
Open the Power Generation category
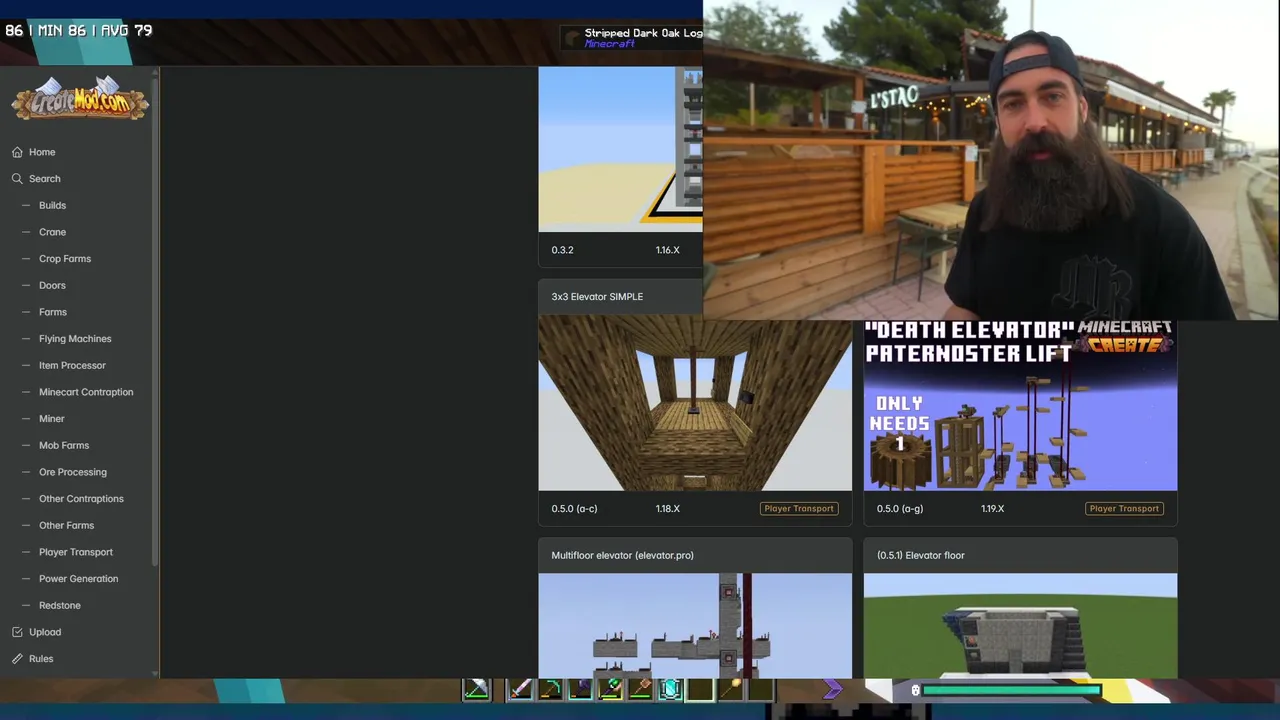coord(78,579)
